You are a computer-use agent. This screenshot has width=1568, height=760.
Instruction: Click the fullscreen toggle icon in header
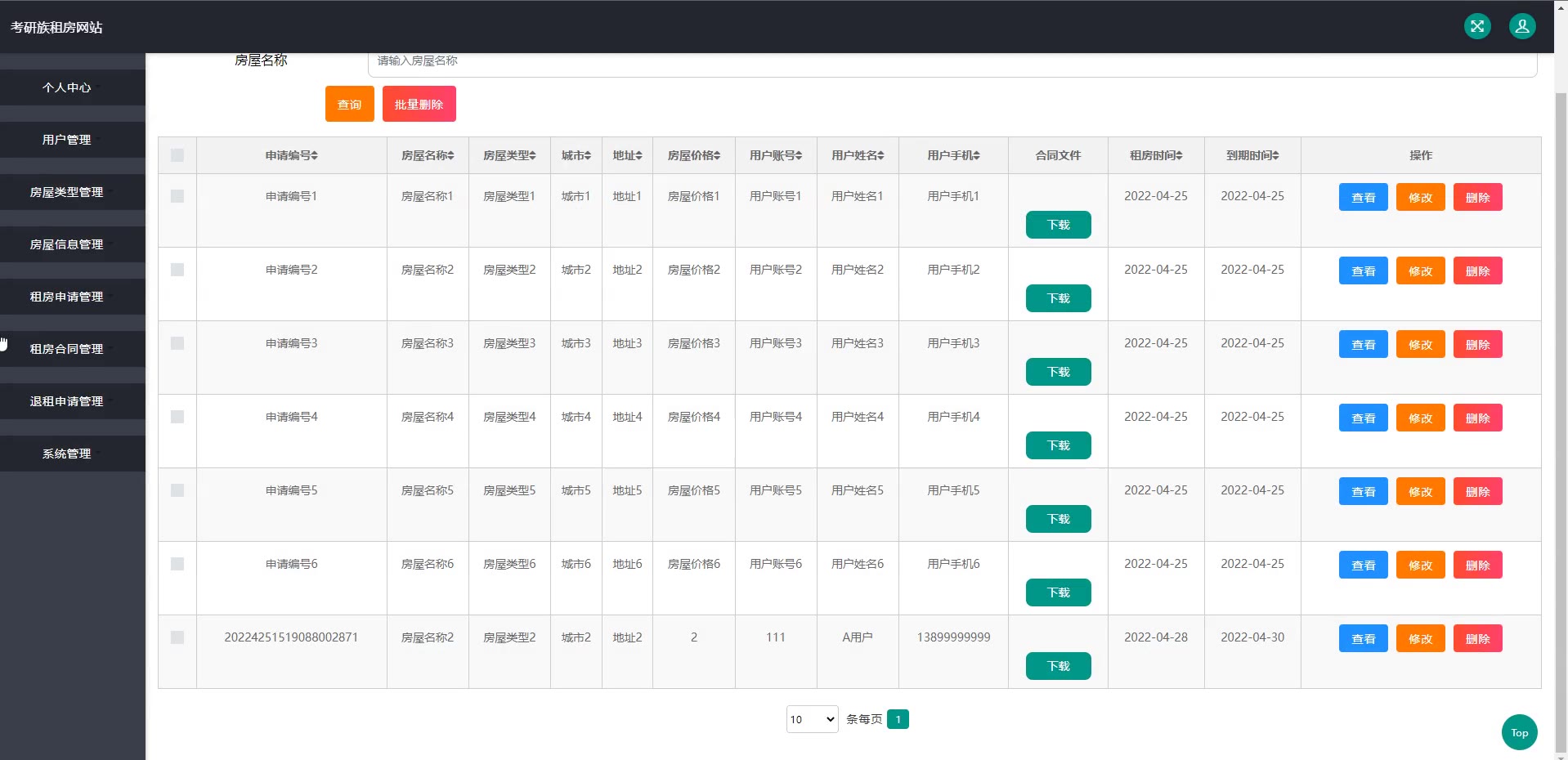(1476, 26)
